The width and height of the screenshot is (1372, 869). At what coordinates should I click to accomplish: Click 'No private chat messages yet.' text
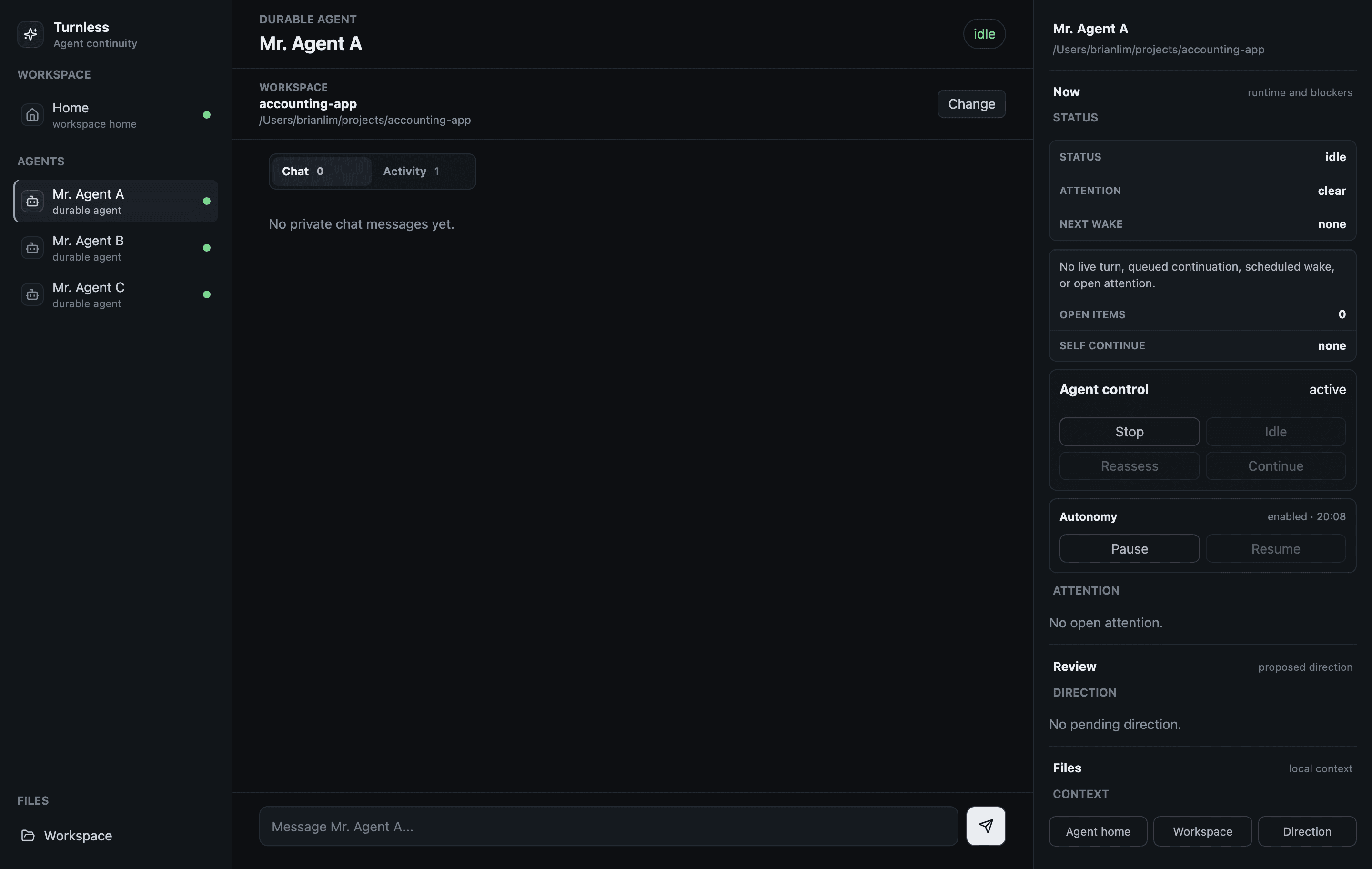point(361,224)
